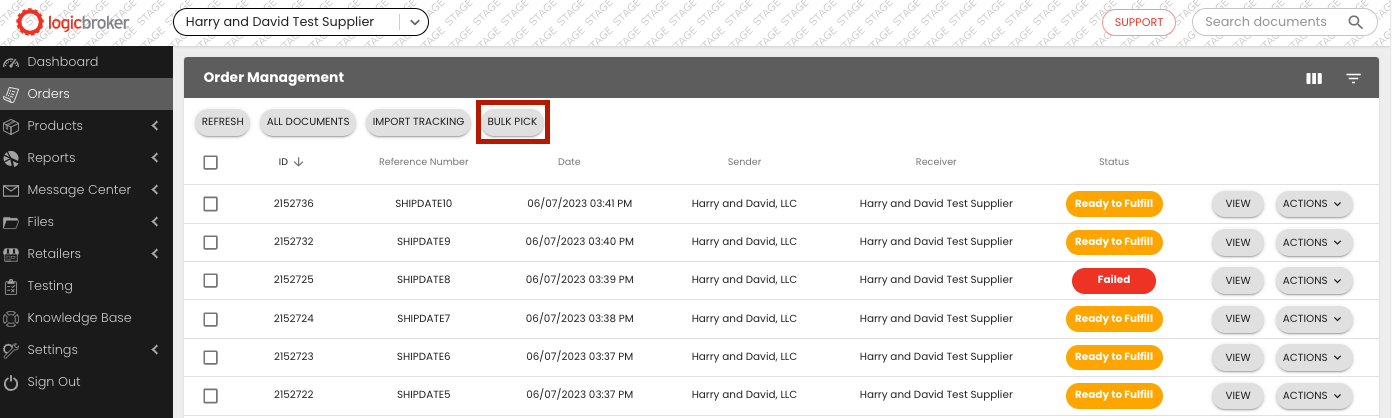Sort by the ID column header
The height and width of the screenshot is (418, 1392).
[290, 162]
